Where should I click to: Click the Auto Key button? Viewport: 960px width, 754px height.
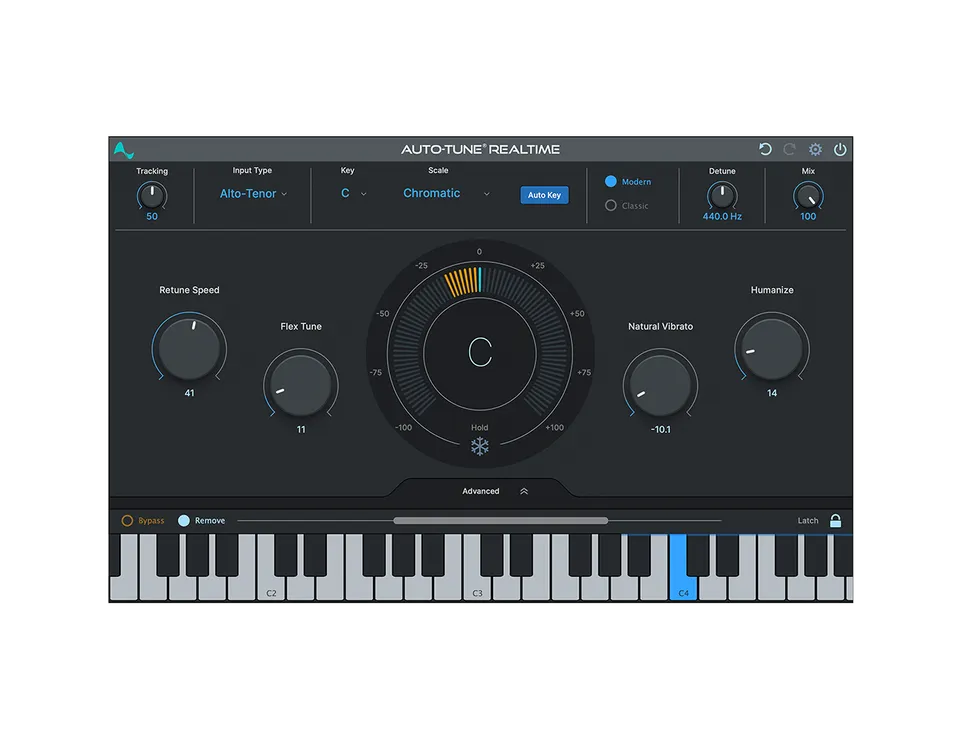coord(544,195)
